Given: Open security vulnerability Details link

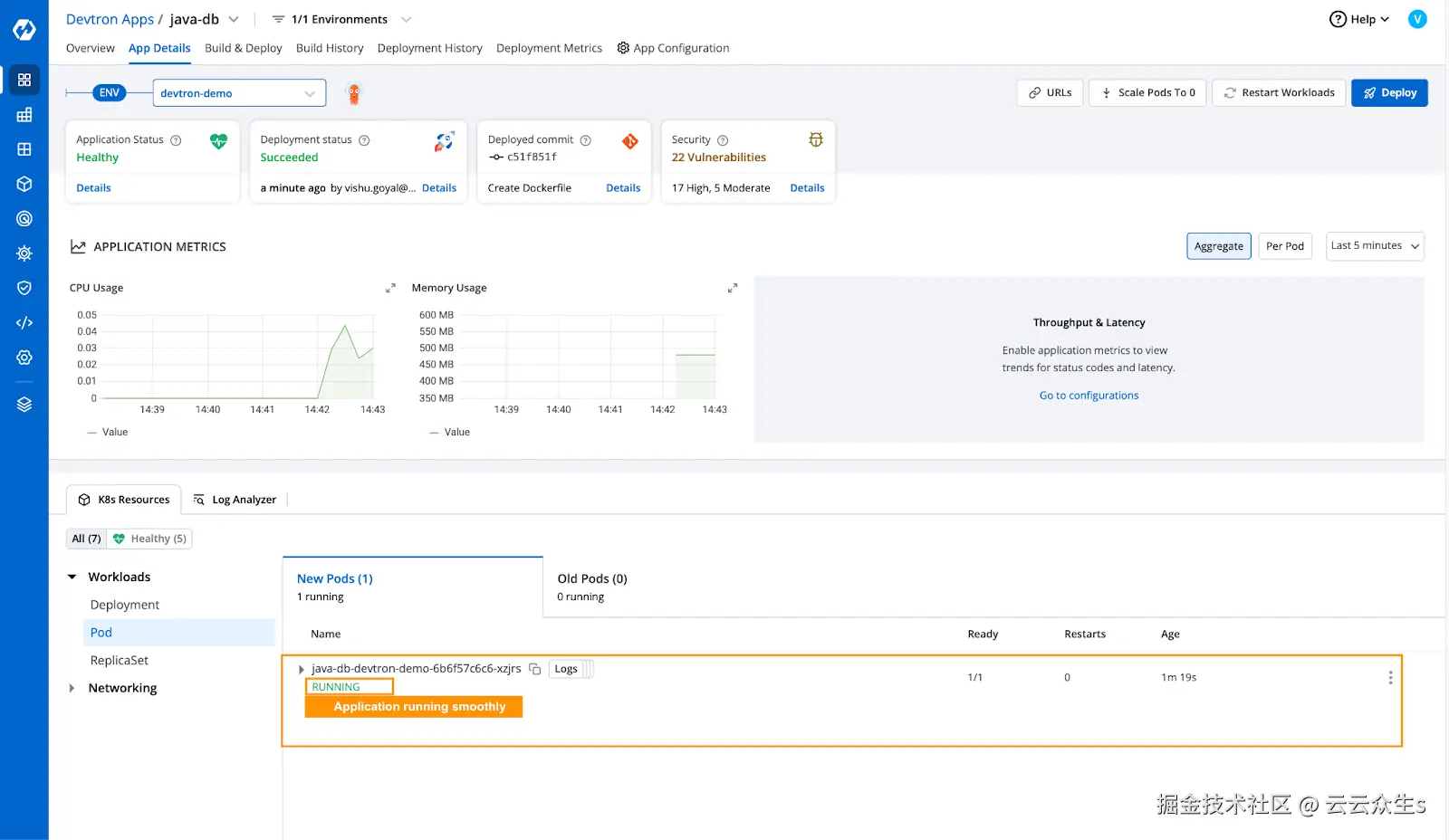Looking at the screenshot, I should (x=806, y=187).
